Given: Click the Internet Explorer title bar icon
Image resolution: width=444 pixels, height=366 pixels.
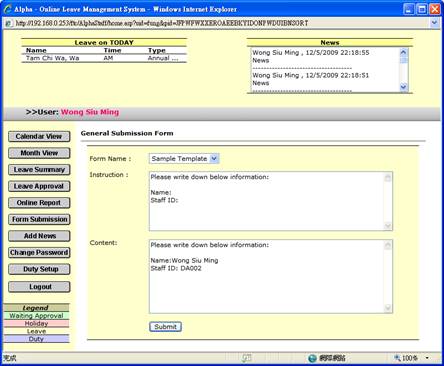Looking at the screenshot, I should click(7, 9).
